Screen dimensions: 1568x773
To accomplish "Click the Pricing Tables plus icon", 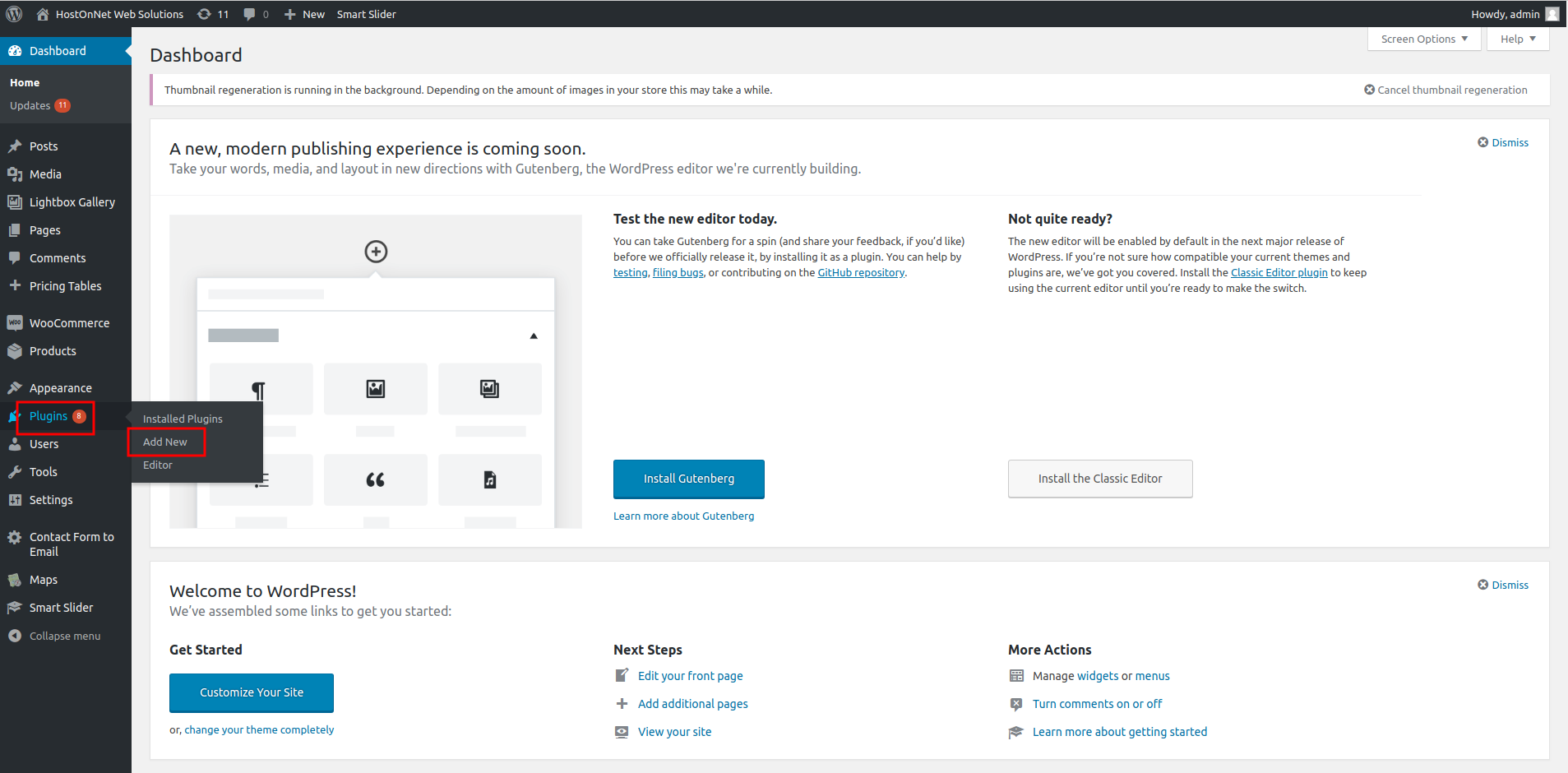I will click(x=15, y=285).
